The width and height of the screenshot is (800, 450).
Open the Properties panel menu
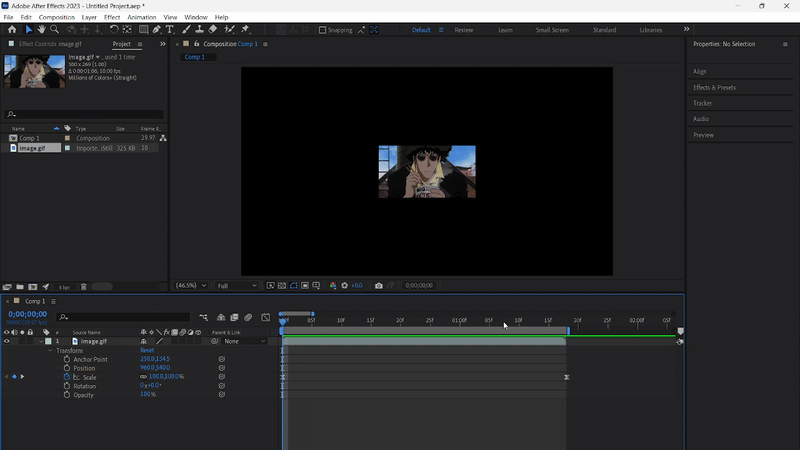click(x=785, y=44)
